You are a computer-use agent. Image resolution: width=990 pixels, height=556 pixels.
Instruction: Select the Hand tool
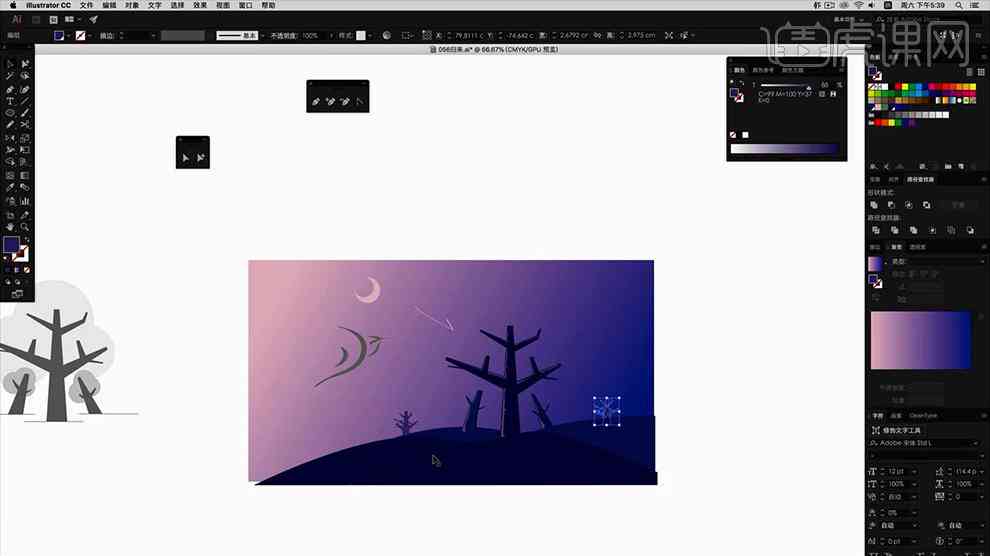(10, 227)
